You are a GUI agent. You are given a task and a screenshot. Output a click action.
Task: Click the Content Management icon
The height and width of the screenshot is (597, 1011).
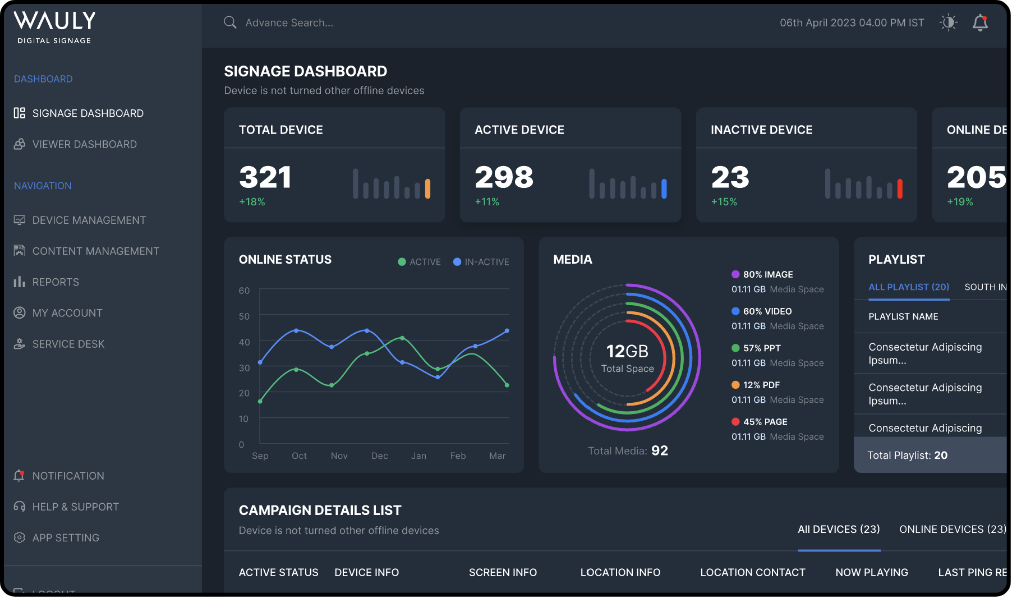(19, 251)
